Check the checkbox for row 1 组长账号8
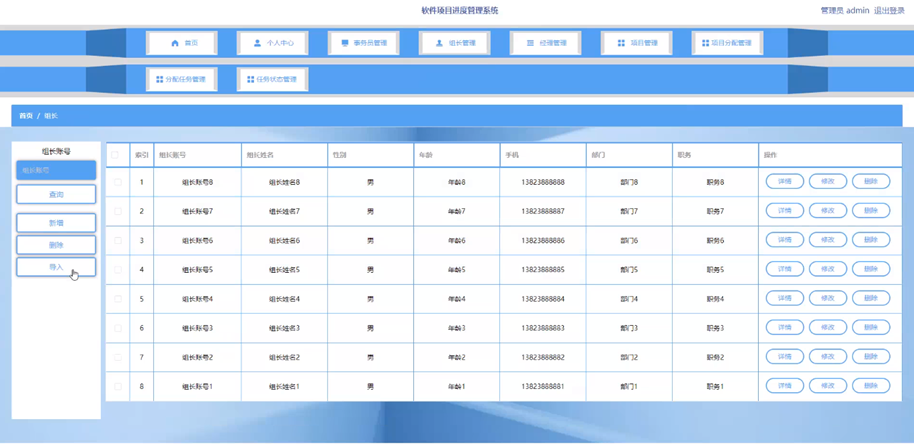The height and width of the screenshot is (444, 914). coord(117,182)
